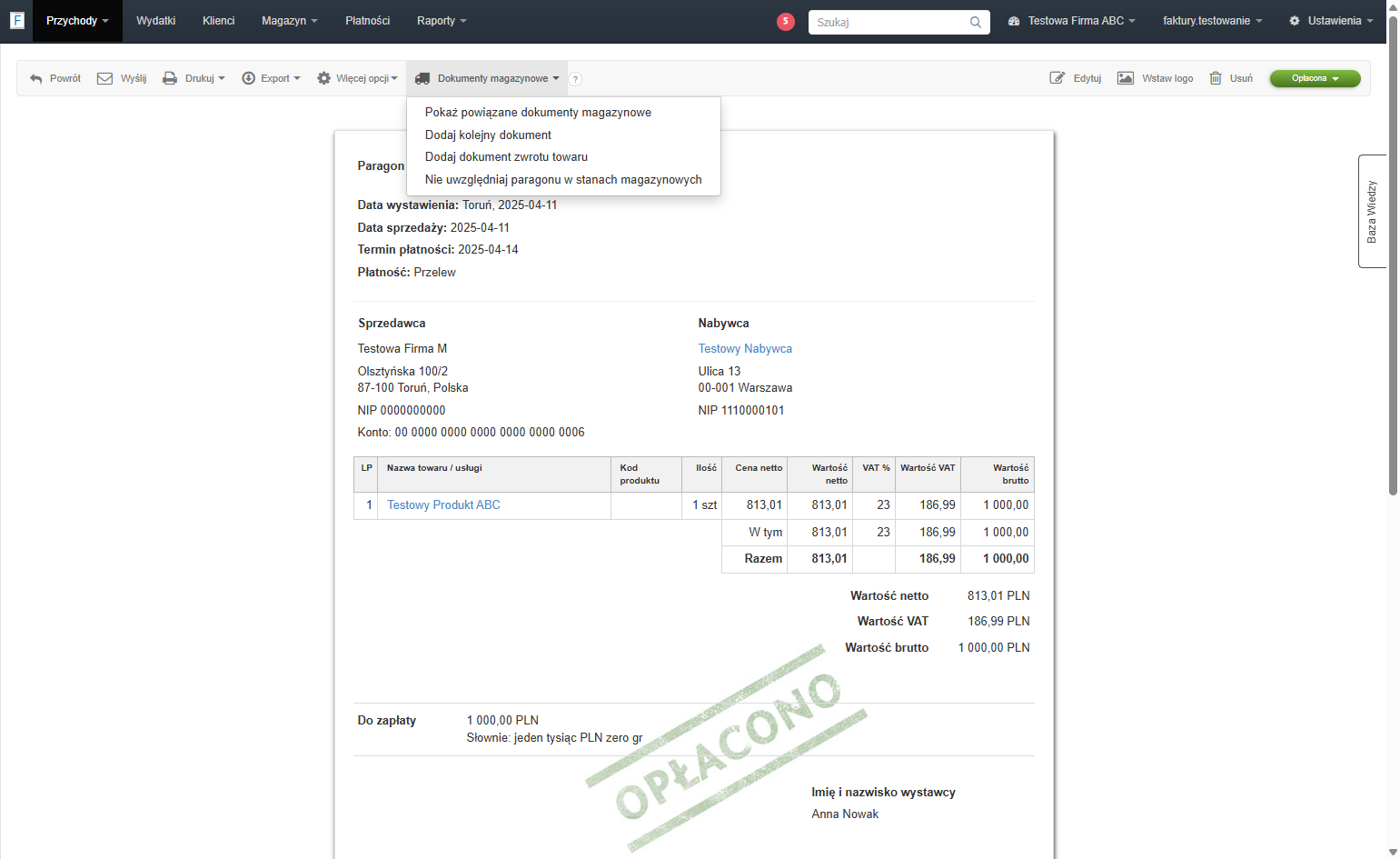Open the Testowy Nabywca link

(x=745, y=349)
